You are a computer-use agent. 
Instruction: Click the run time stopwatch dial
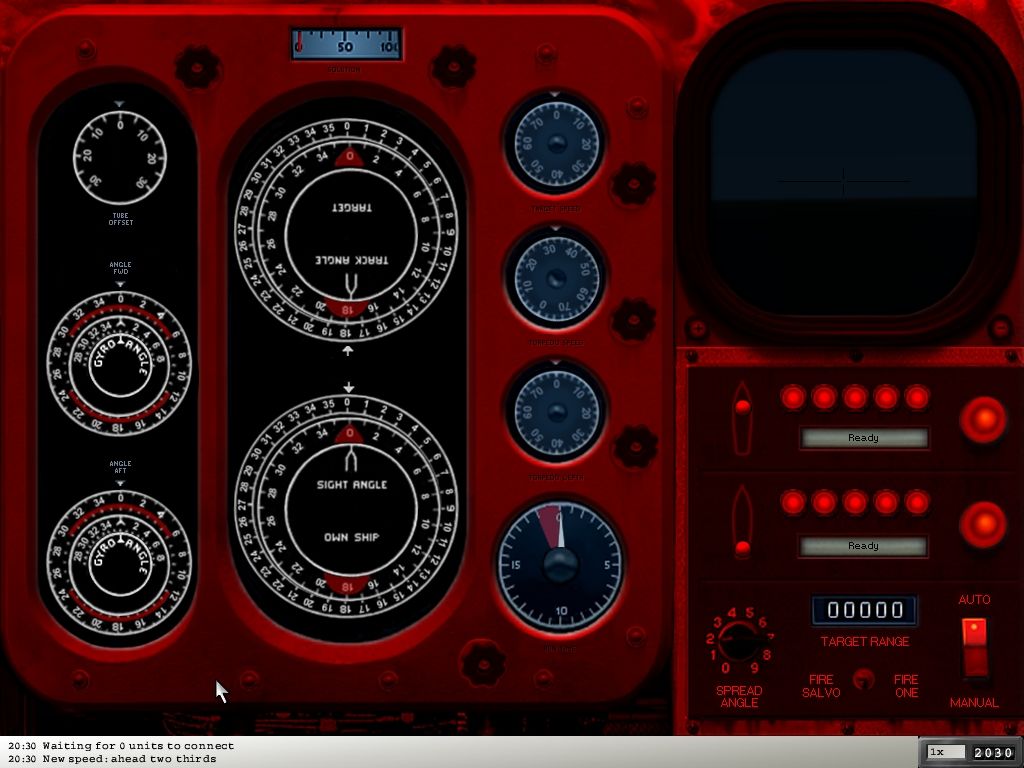pos(560,565)
